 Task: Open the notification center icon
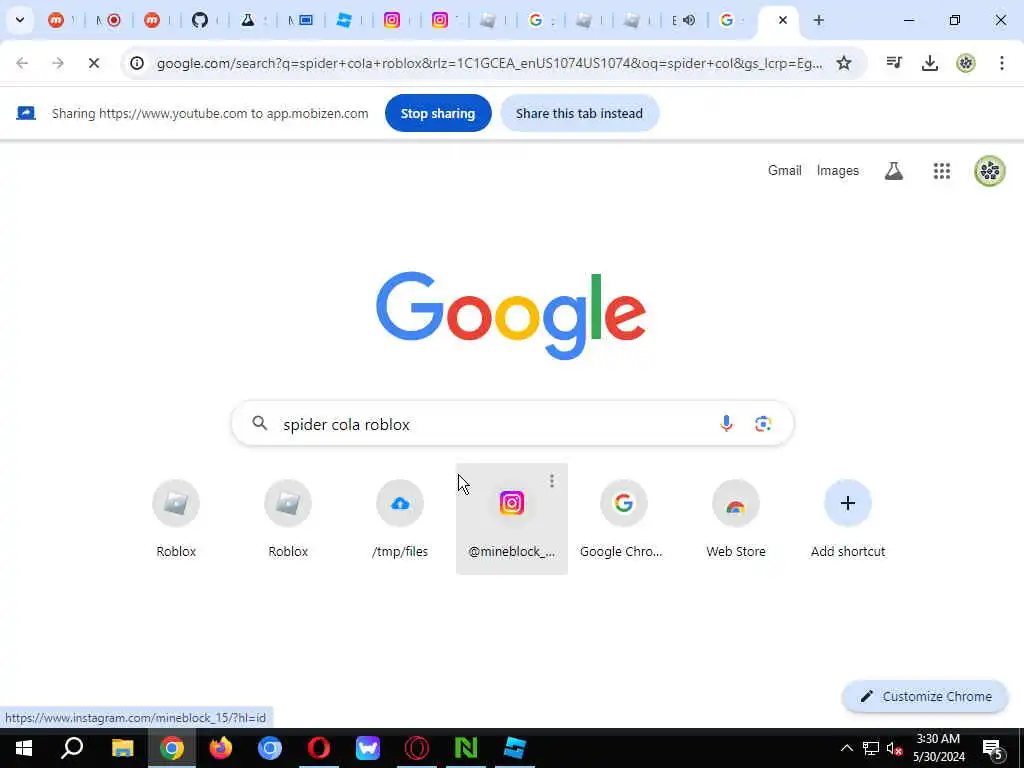point(993,748)
